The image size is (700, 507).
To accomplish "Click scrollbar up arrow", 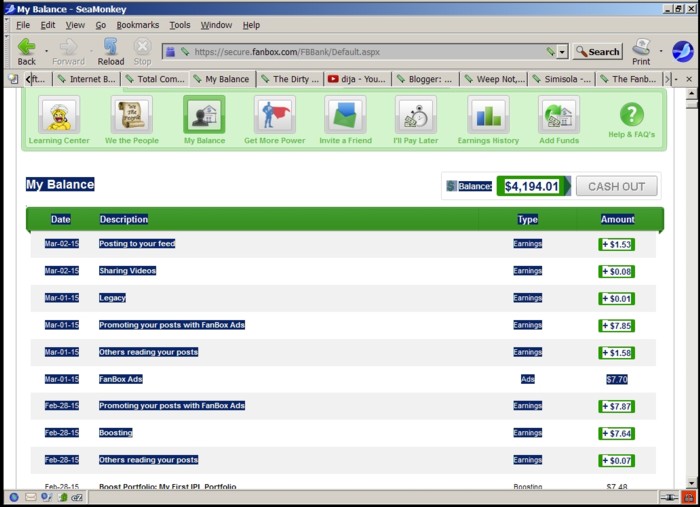I will (691, 94).
